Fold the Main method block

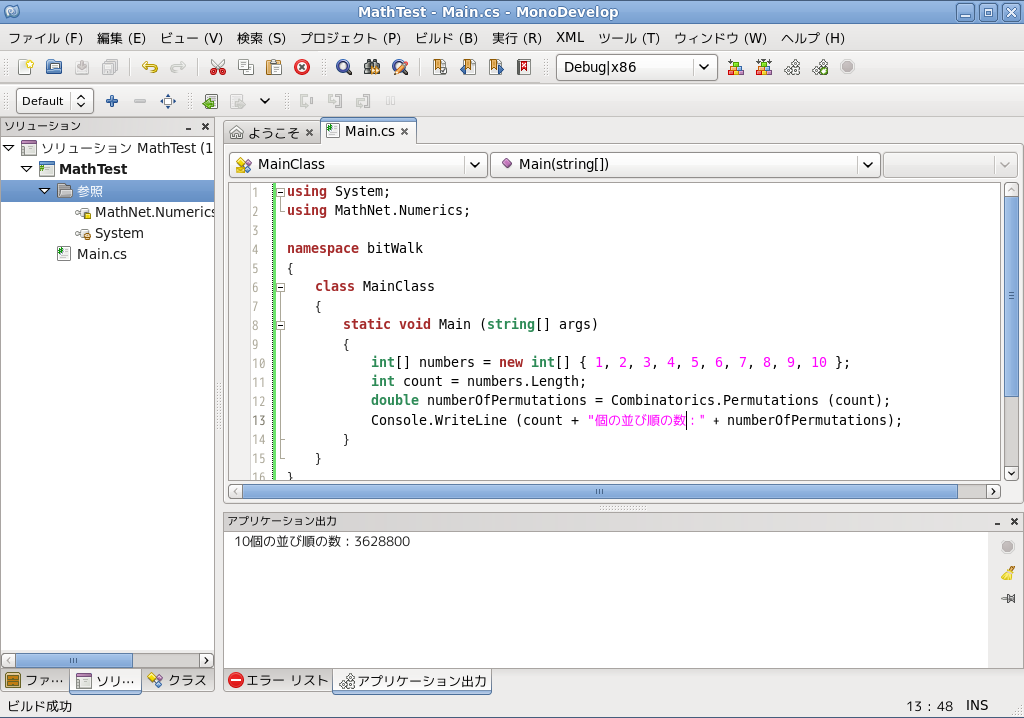tap(280, 325)
